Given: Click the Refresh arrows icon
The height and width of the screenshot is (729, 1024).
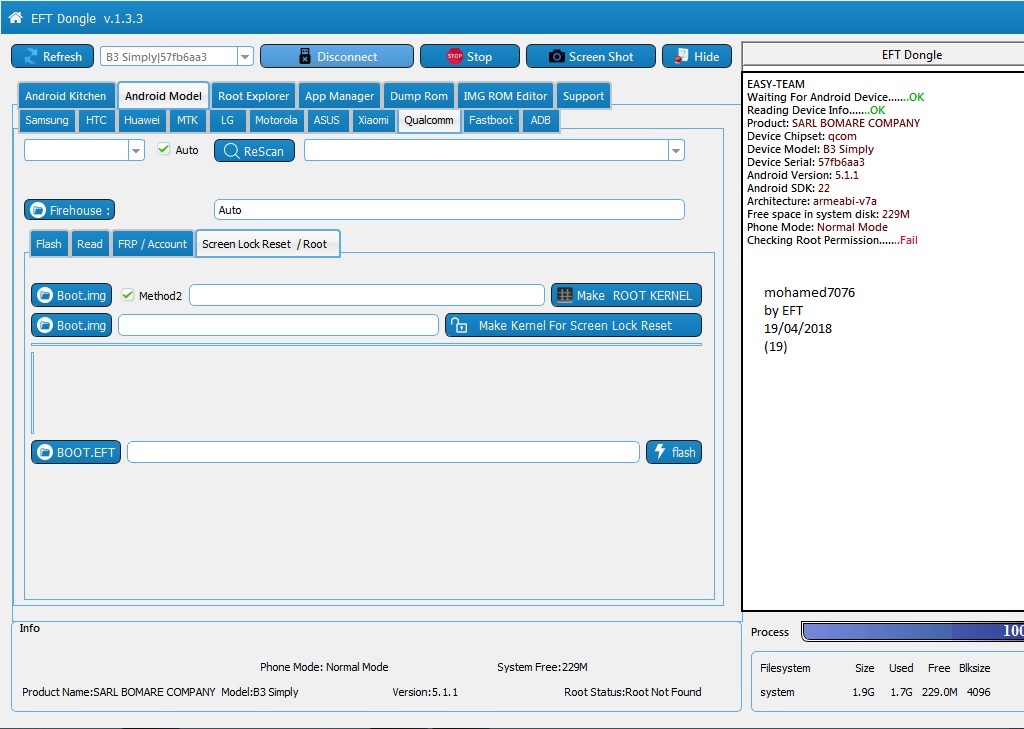Looking at the screenshot, I should click(30, 57).
